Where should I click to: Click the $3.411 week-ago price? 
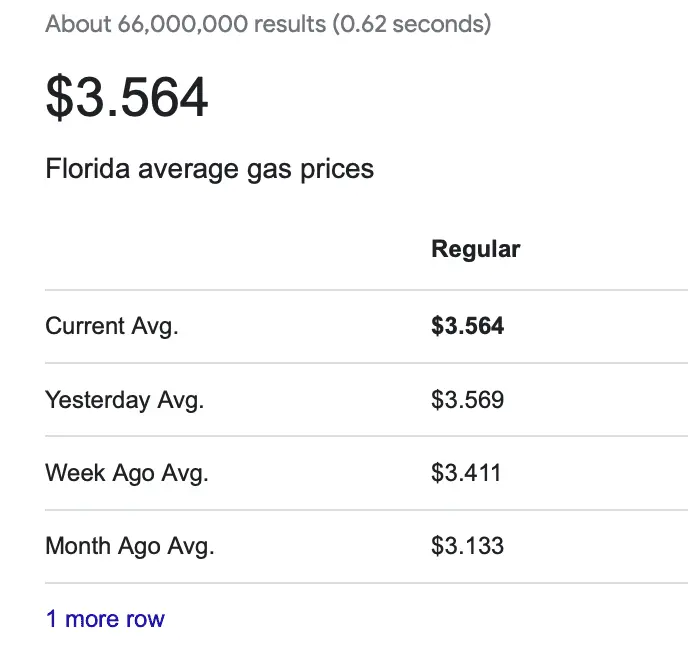[x=465, y=473]
